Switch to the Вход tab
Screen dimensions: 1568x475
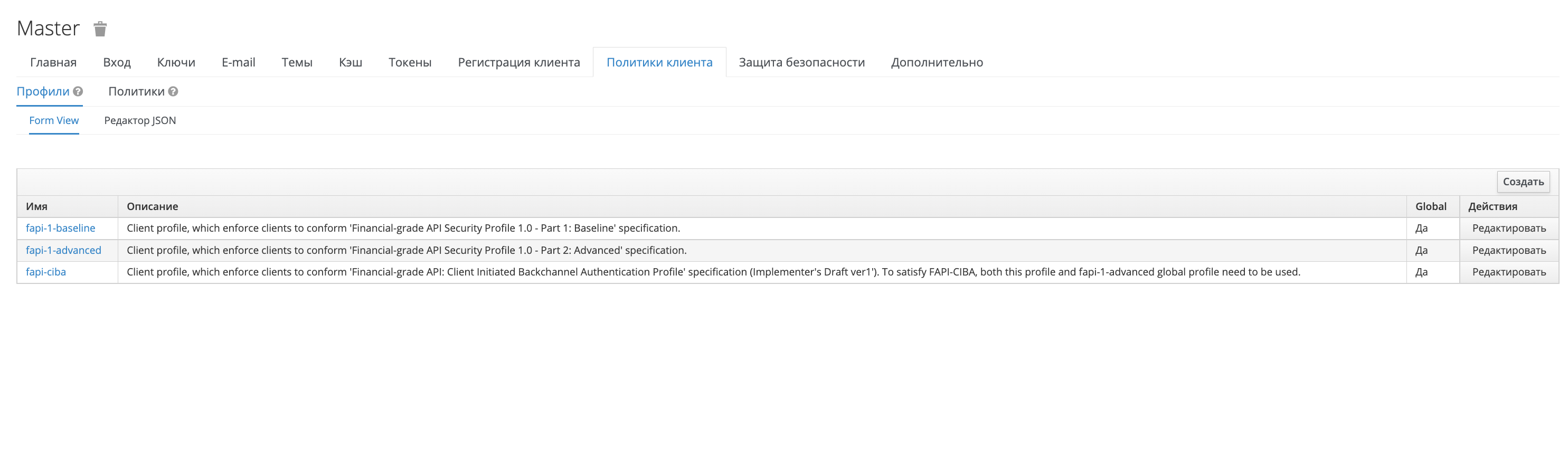point(117,62)
